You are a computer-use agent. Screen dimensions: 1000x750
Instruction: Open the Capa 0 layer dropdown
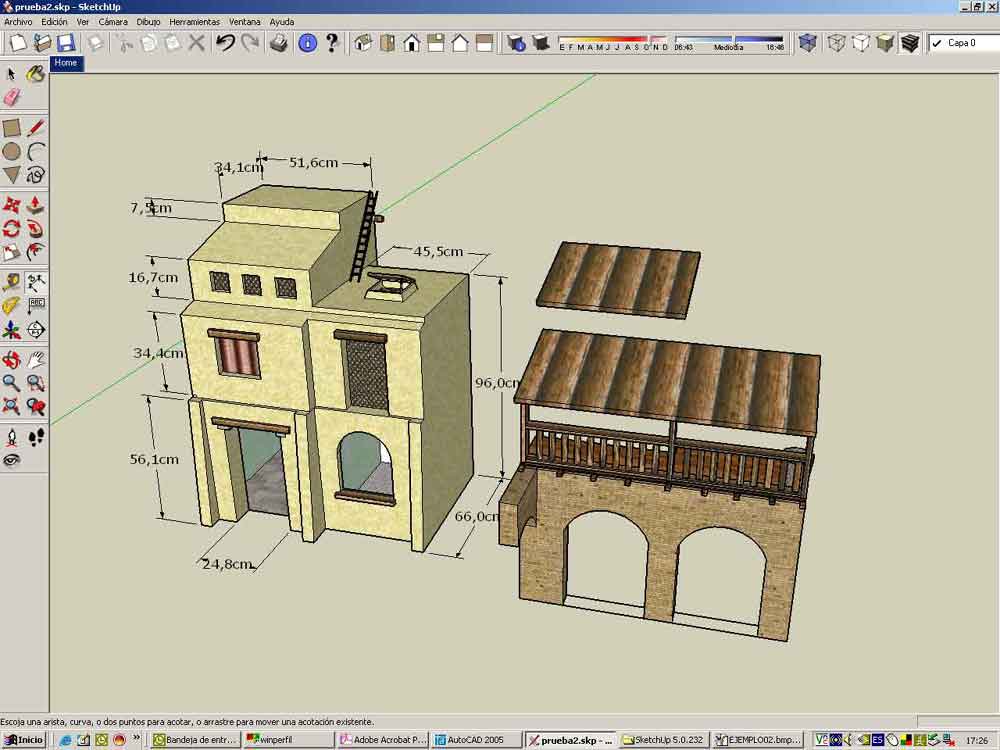[961, 43]
